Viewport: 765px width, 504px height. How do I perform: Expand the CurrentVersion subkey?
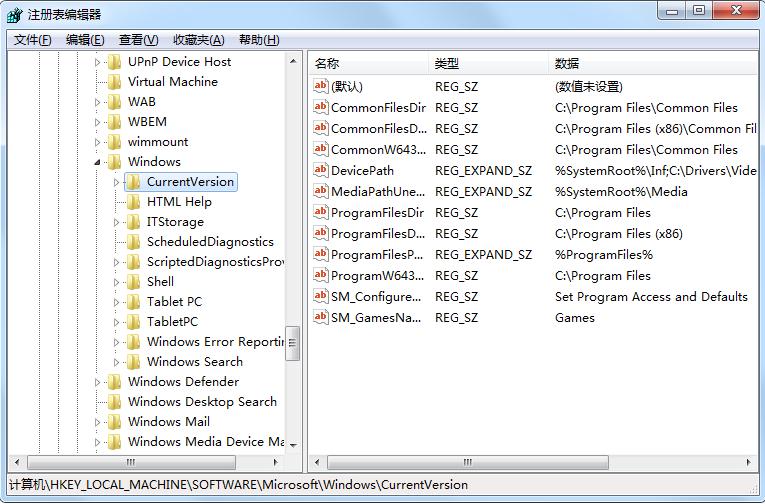click(116, 182)
